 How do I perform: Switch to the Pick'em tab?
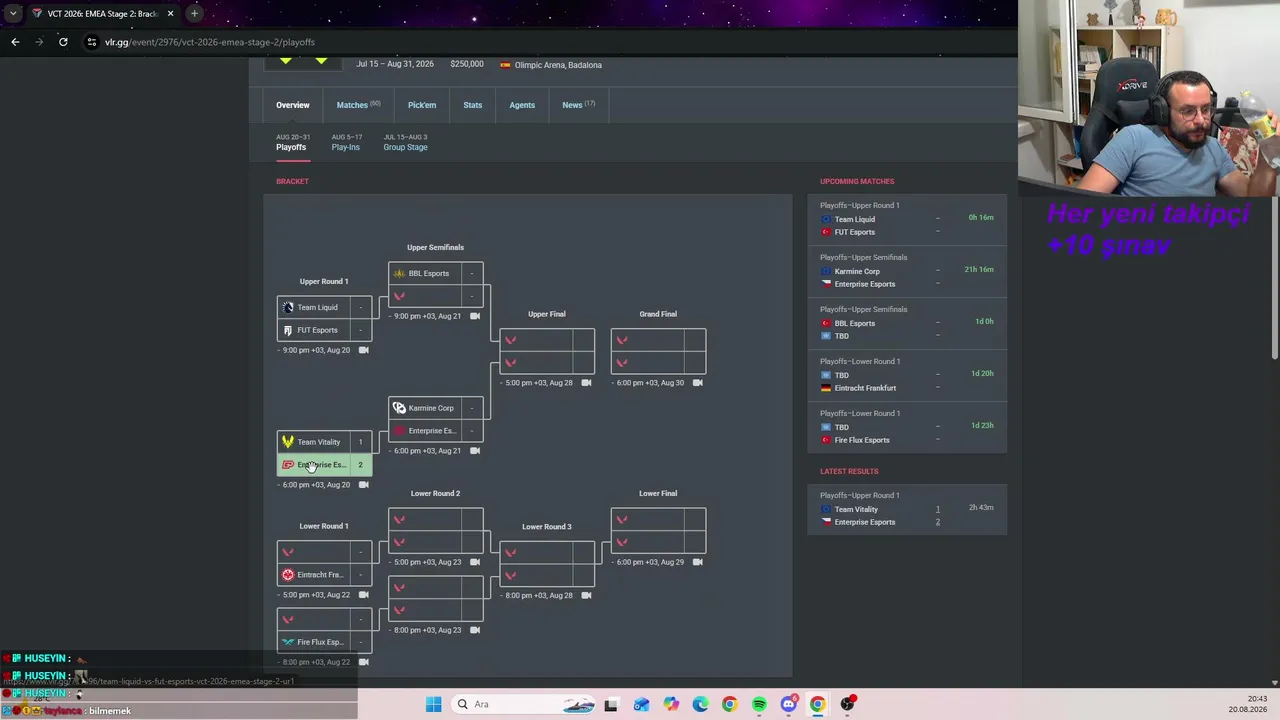tap(422, 105)
